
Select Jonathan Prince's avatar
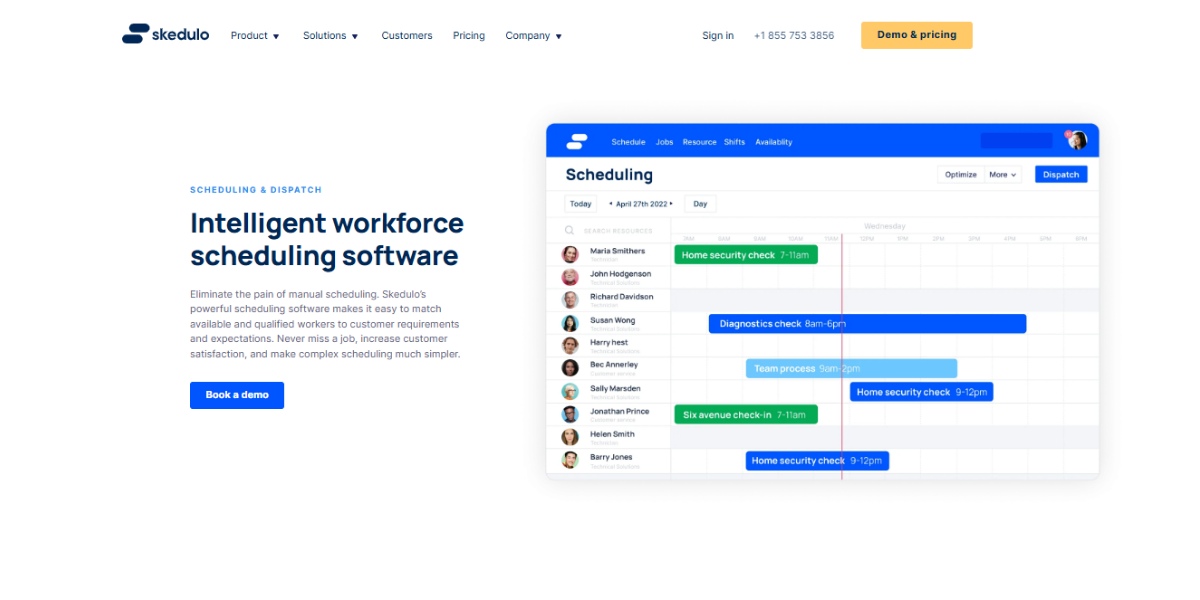coord(570,414)
